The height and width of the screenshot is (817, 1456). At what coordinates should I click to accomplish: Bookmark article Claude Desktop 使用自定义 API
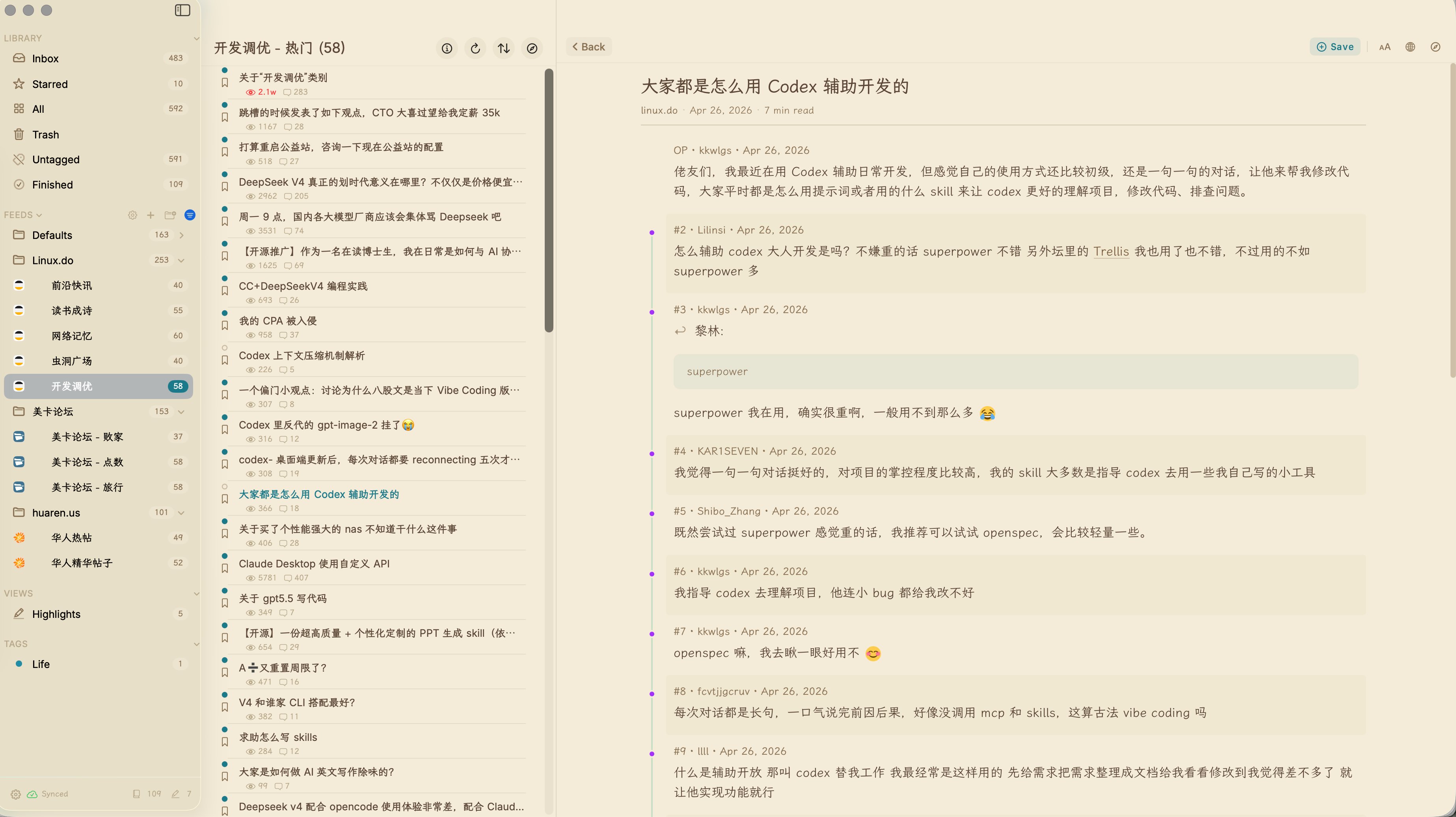click(x=224, y=568)
